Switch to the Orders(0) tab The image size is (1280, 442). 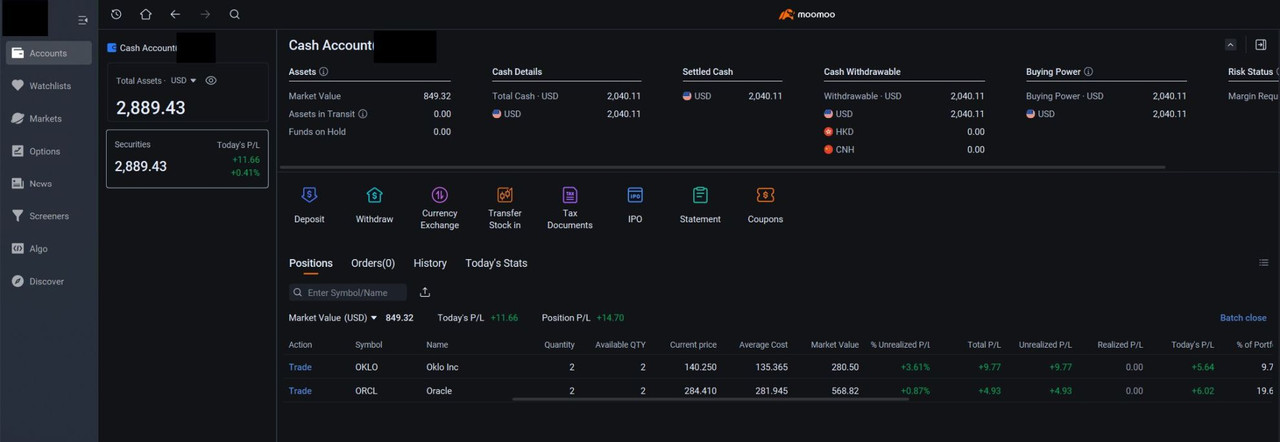coord(373,263)
